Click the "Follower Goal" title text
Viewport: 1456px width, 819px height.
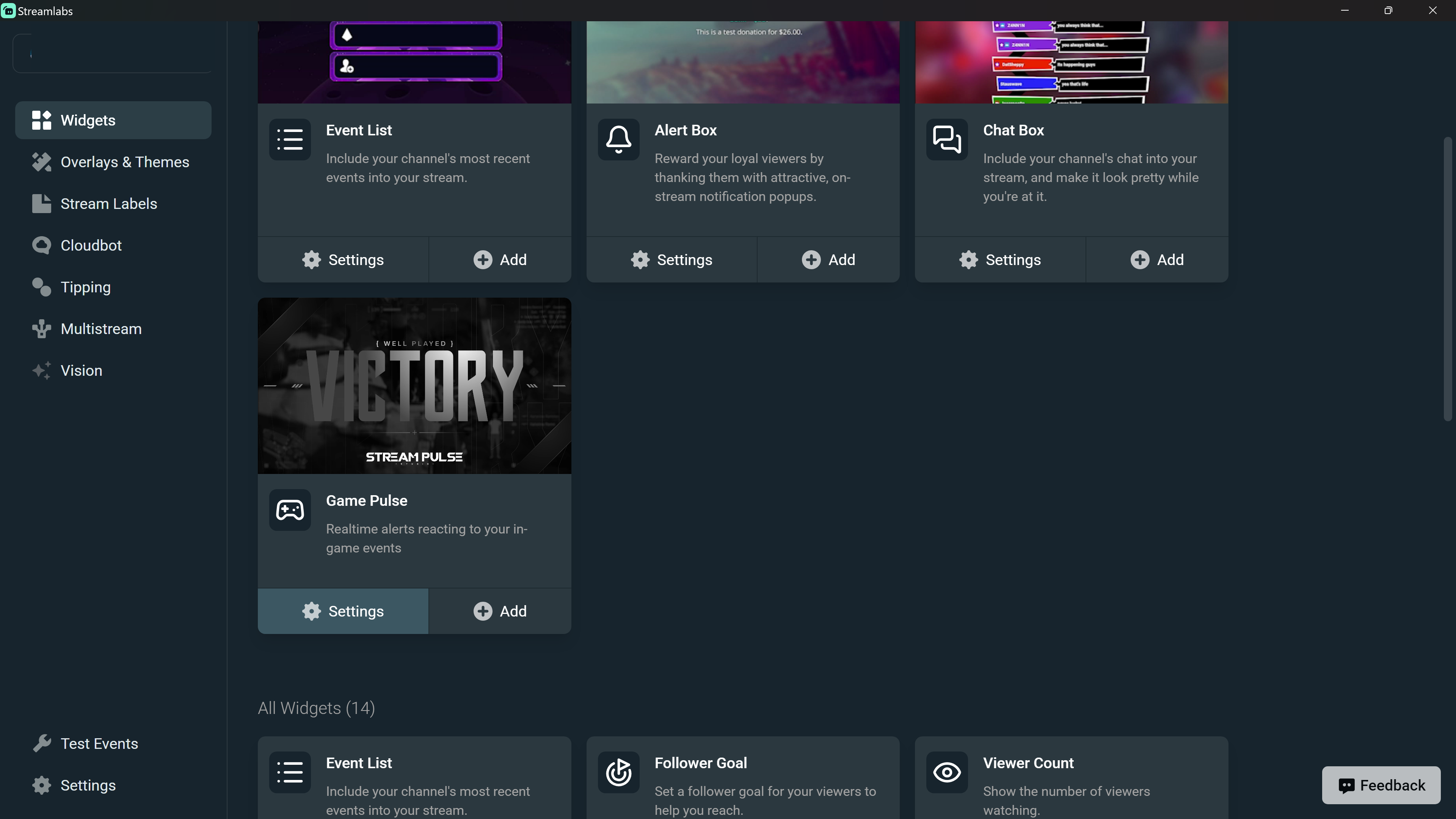coord(700,763)
